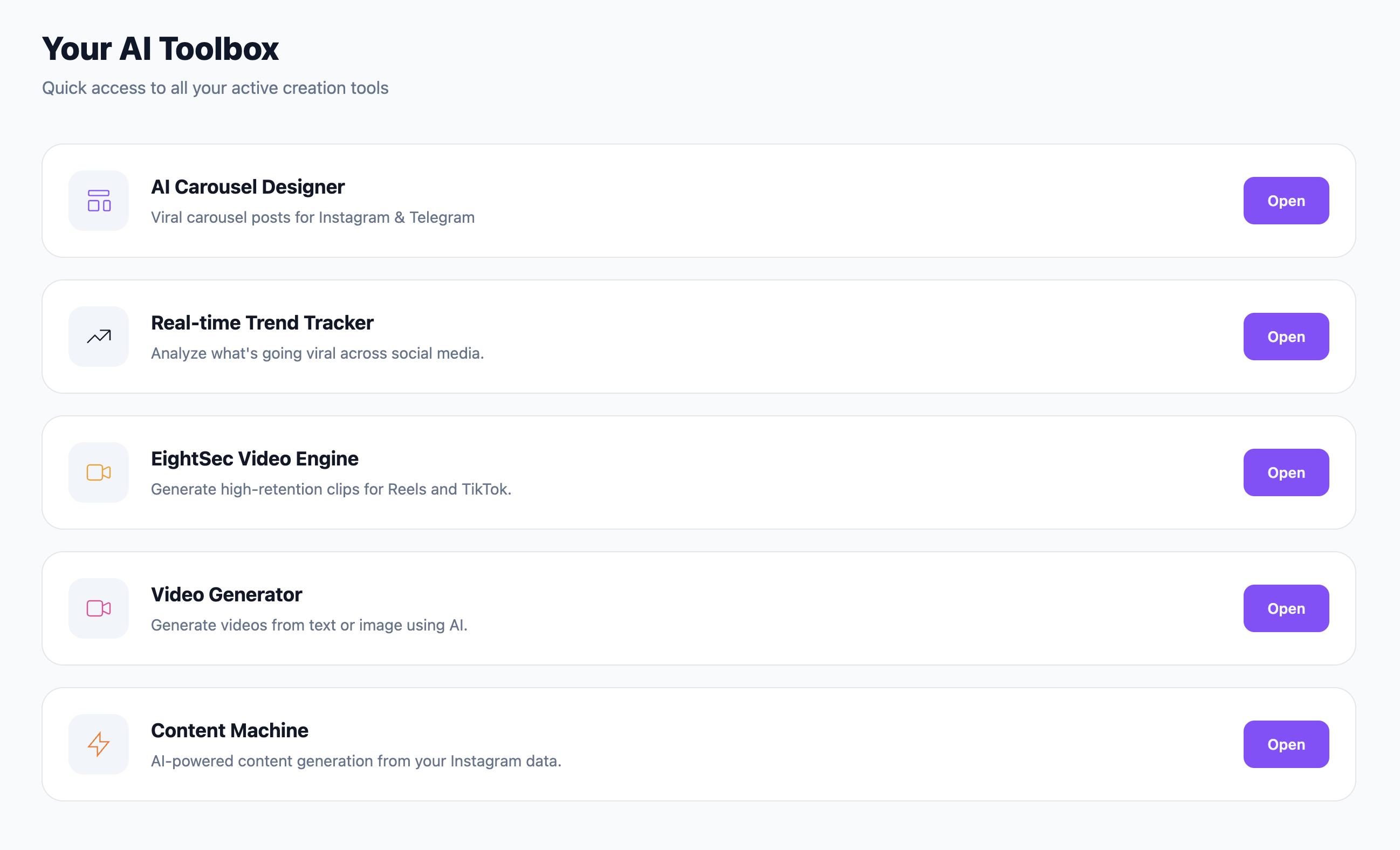Screen dimensions: 1400x850
Task: Click the trending arrow icon for Trend Tracker
Action: (98, 337)
